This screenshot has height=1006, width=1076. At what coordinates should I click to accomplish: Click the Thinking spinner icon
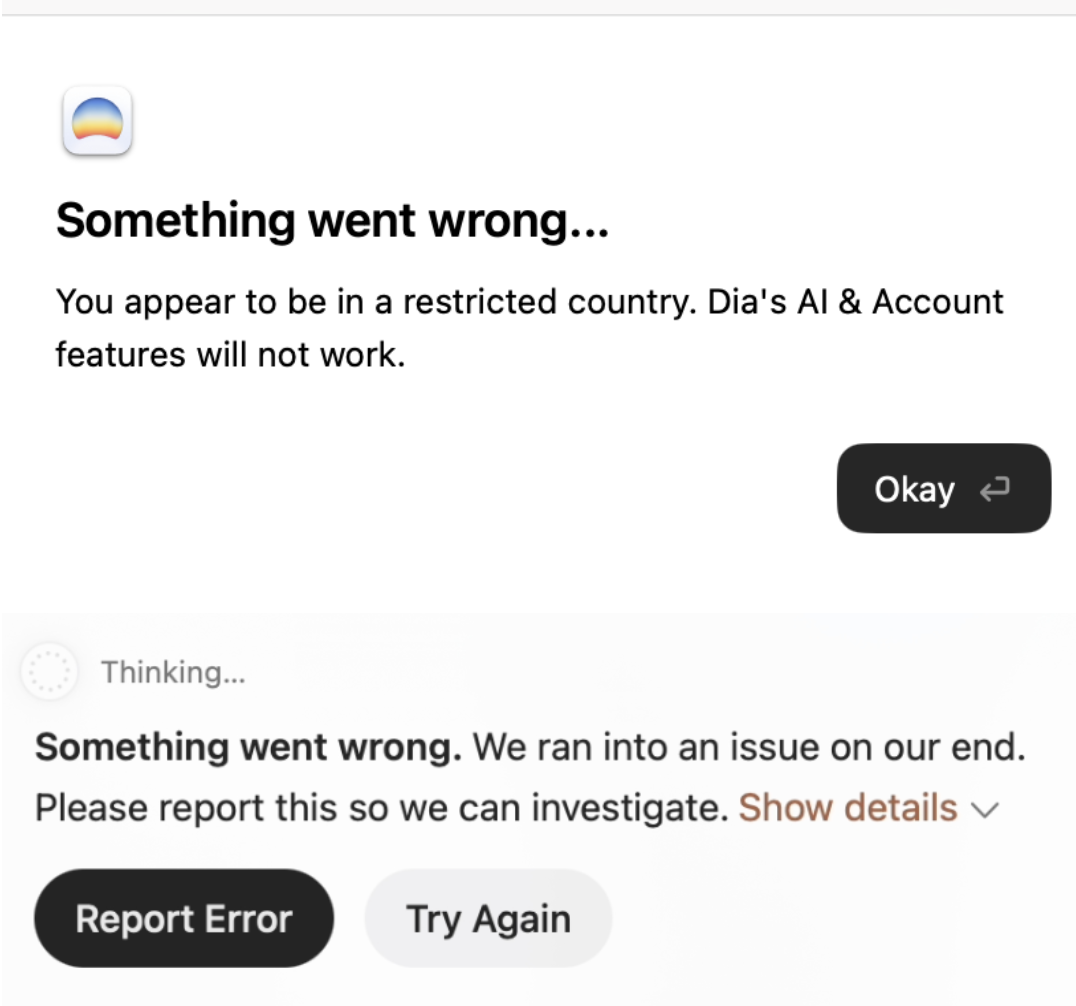point(49,672)
